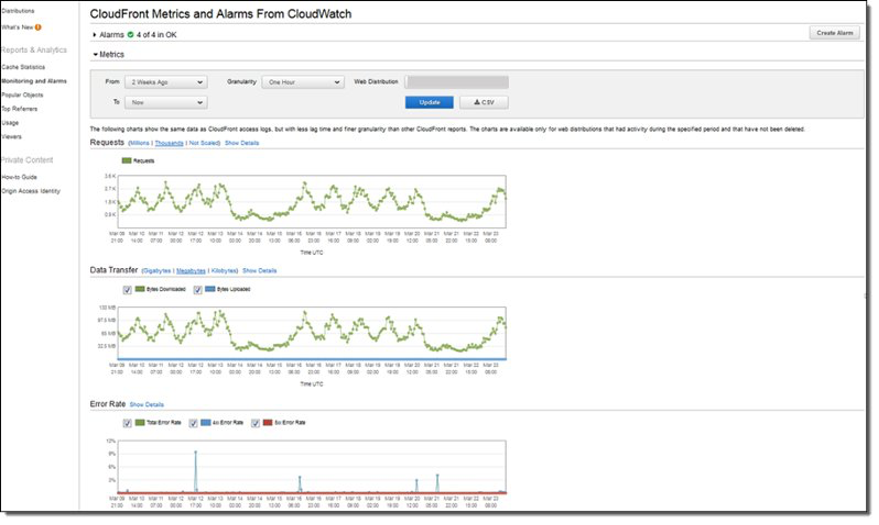Screen dimensions: 879x525
Task: Toggle the 5xx Error Rate checkbox
Action: [255, 423]
